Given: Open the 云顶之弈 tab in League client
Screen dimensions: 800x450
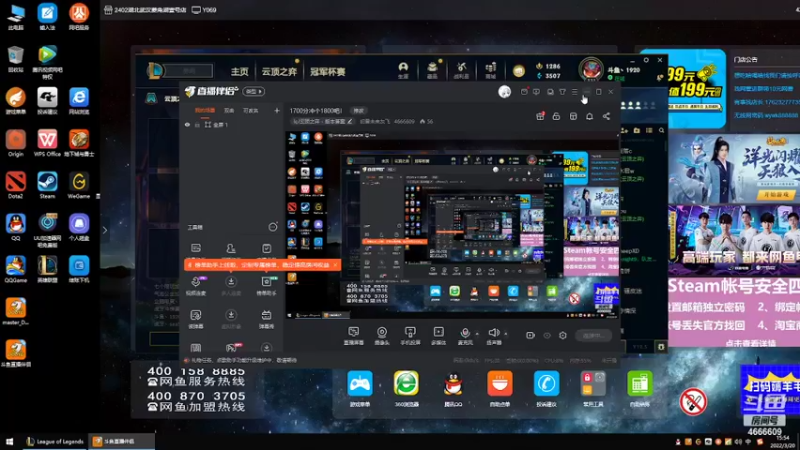Looking at the screenshot, I should (279, 71).
